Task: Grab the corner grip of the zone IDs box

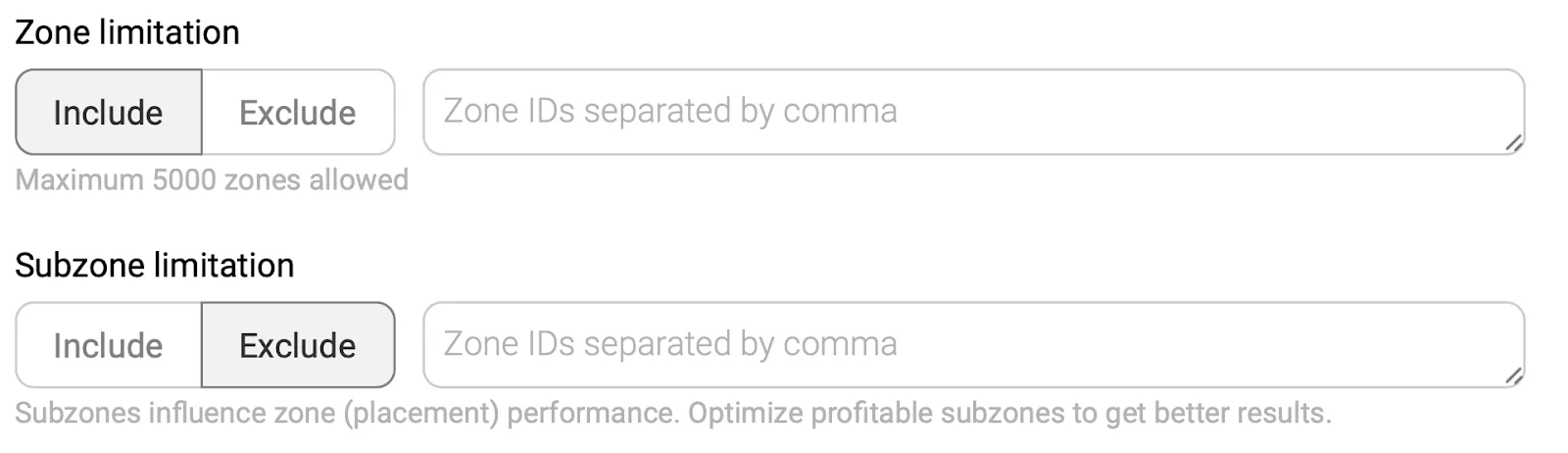Action: (1513, 143)
